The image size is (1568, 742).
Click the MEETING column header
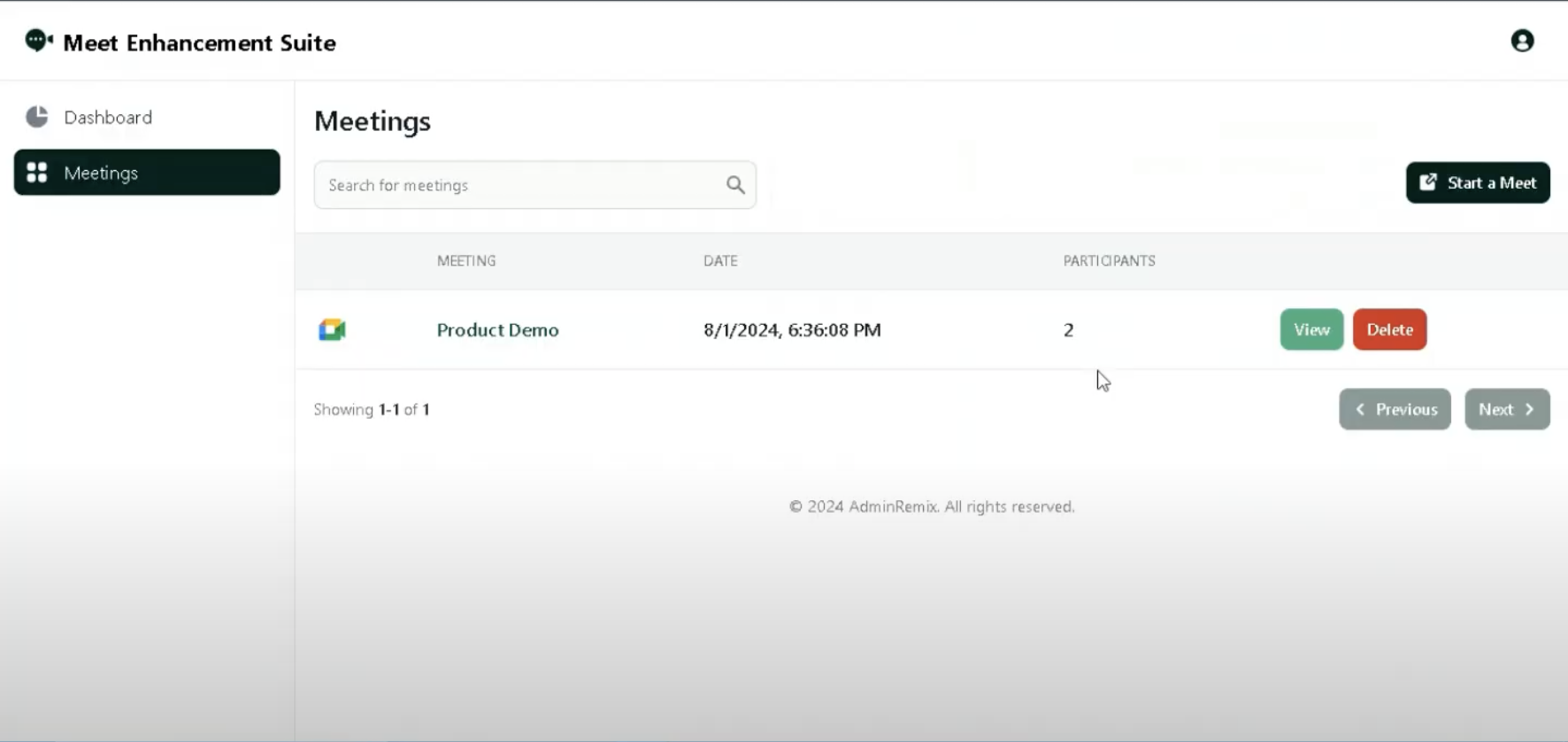466,261
